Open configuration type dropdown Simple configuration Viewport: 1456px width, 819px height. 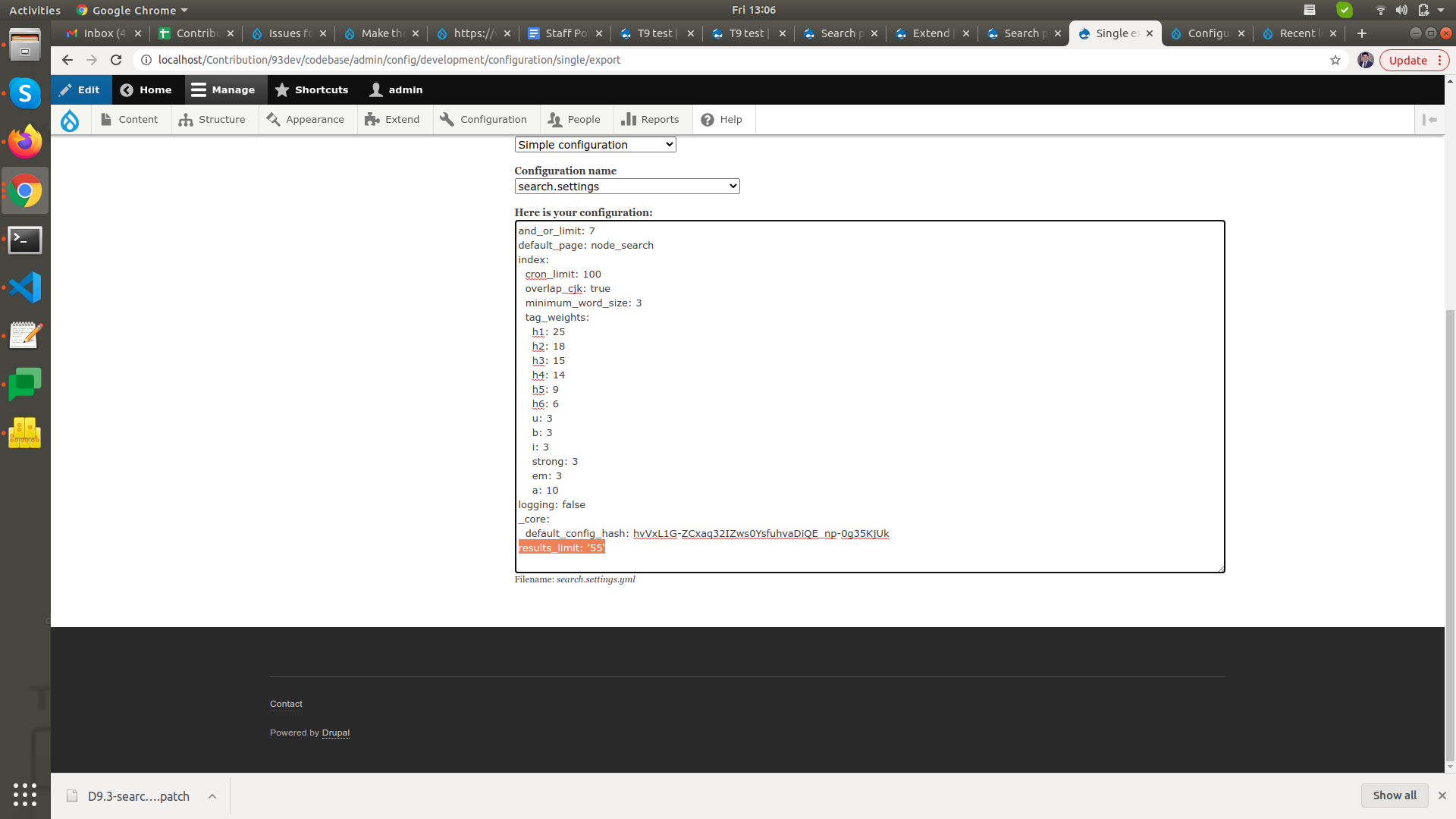(595, 145)
